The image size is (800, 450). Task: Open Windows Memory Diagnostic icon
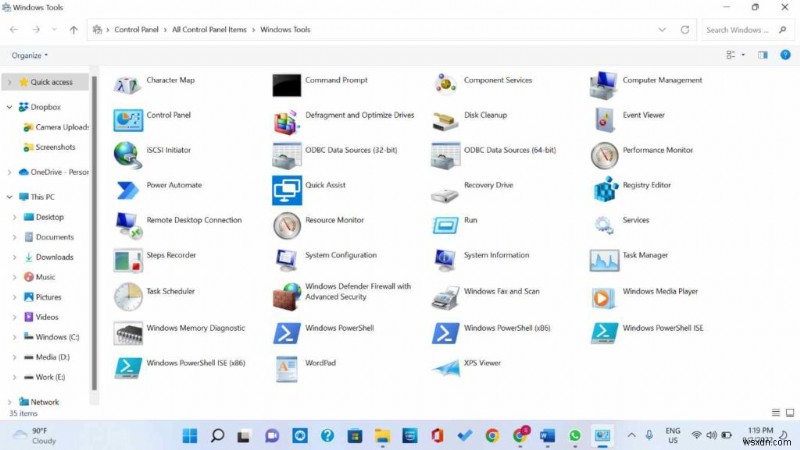point(128,333)
